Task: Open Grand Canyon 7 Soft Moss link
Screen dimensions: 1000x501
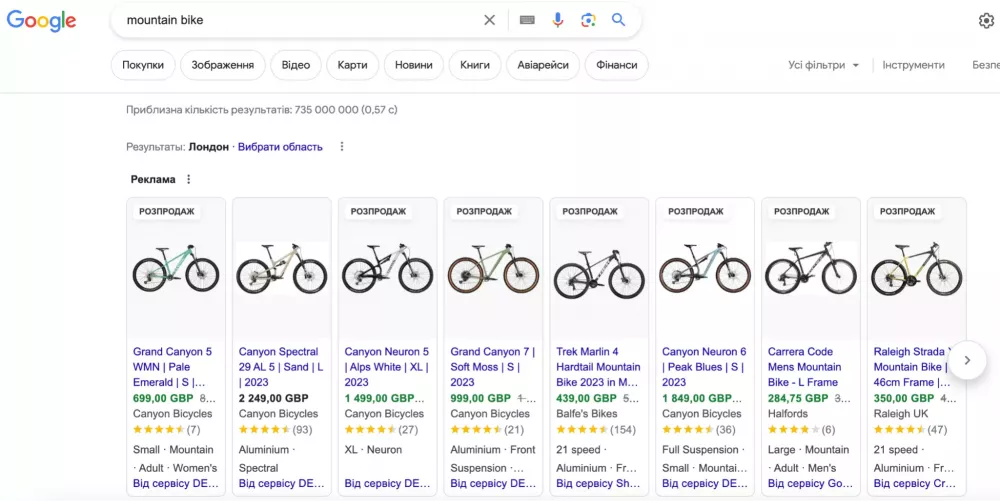Action: pyautogui.click(x=492, y=367)
